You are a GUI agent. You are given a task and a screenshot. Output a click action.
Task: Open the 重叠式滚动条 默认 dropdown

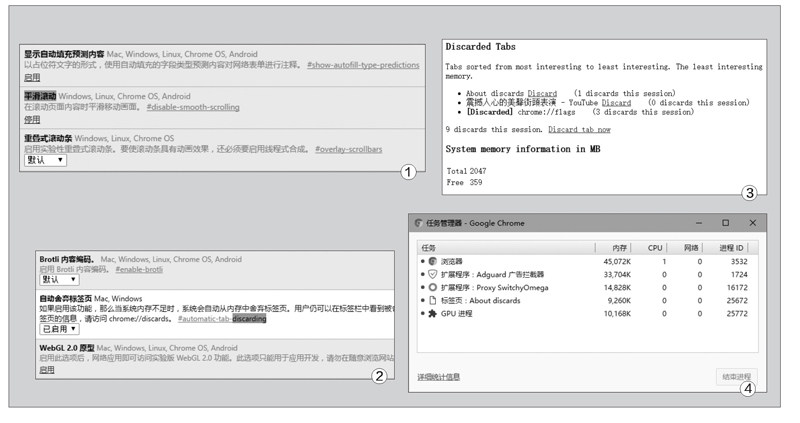click(45, 160)
